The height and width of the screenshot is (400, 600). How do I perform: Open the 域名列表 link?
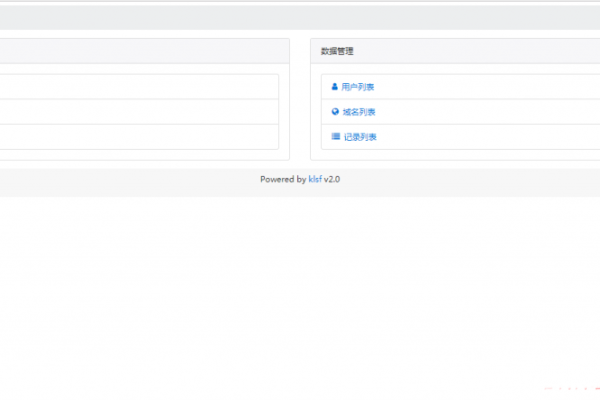click(x=358, y=112)
